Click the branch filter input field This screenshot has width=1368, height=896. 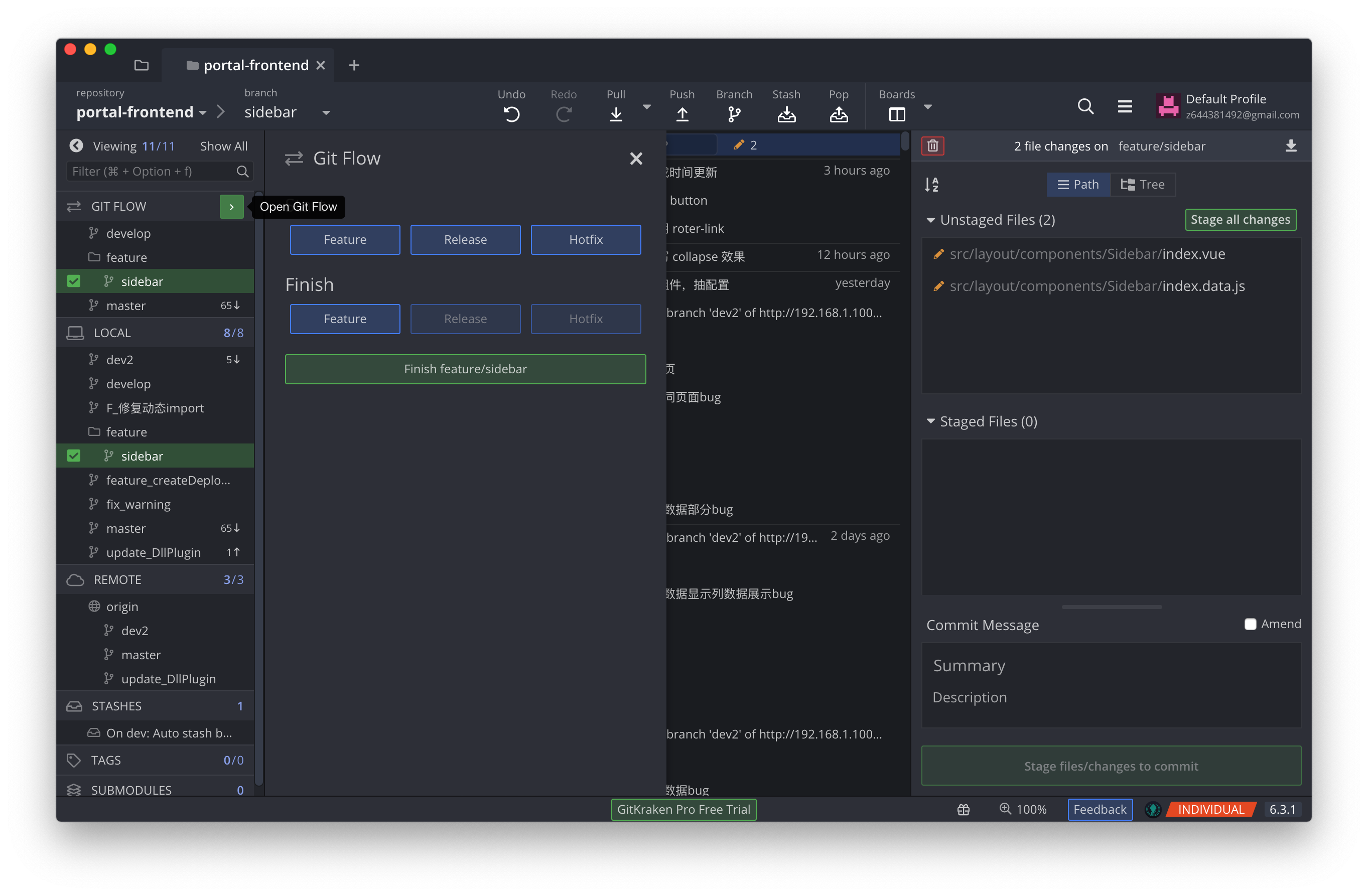153,171
